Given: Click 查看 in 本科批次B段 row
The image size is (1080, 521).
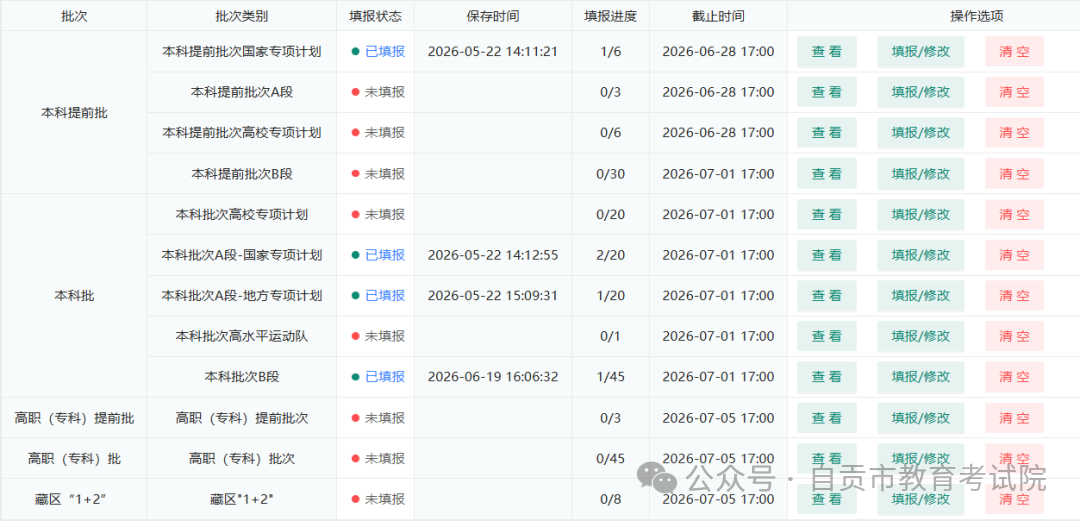Looking at the screenshot, I should click(x=827, y=377).
